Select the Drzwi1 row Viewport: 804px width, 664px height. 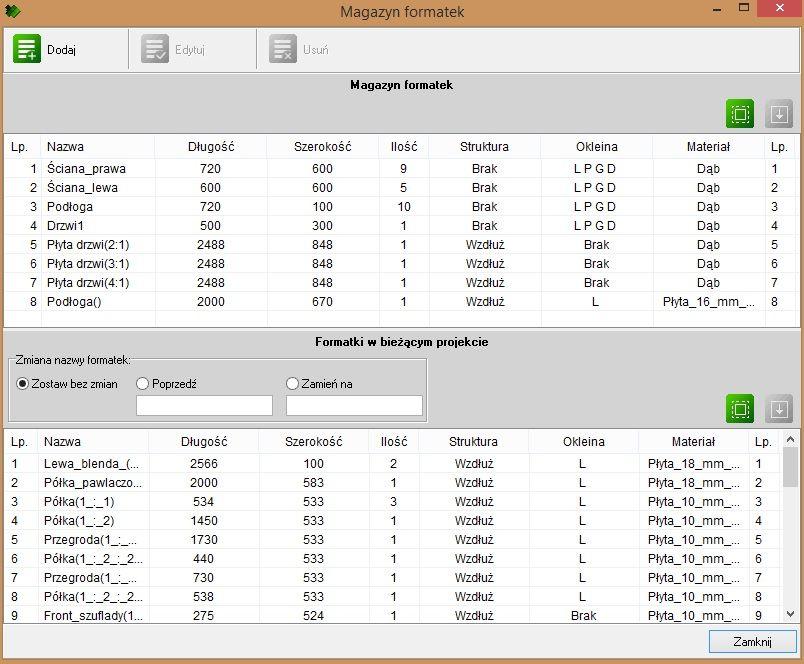(400, 226)
